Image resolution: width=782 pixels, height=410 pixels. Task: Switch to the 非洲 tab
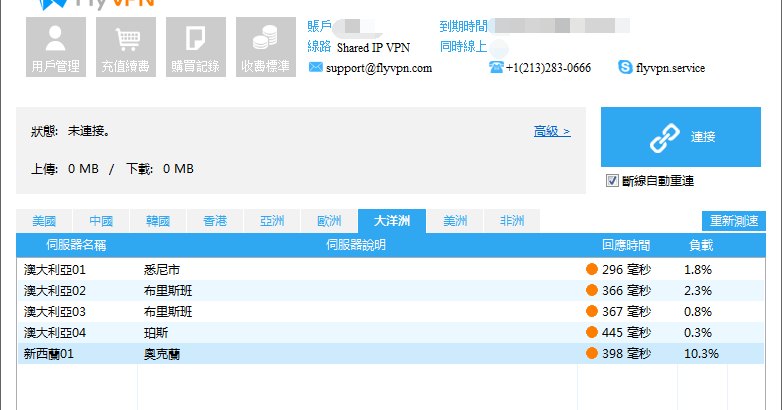(512, 221)
